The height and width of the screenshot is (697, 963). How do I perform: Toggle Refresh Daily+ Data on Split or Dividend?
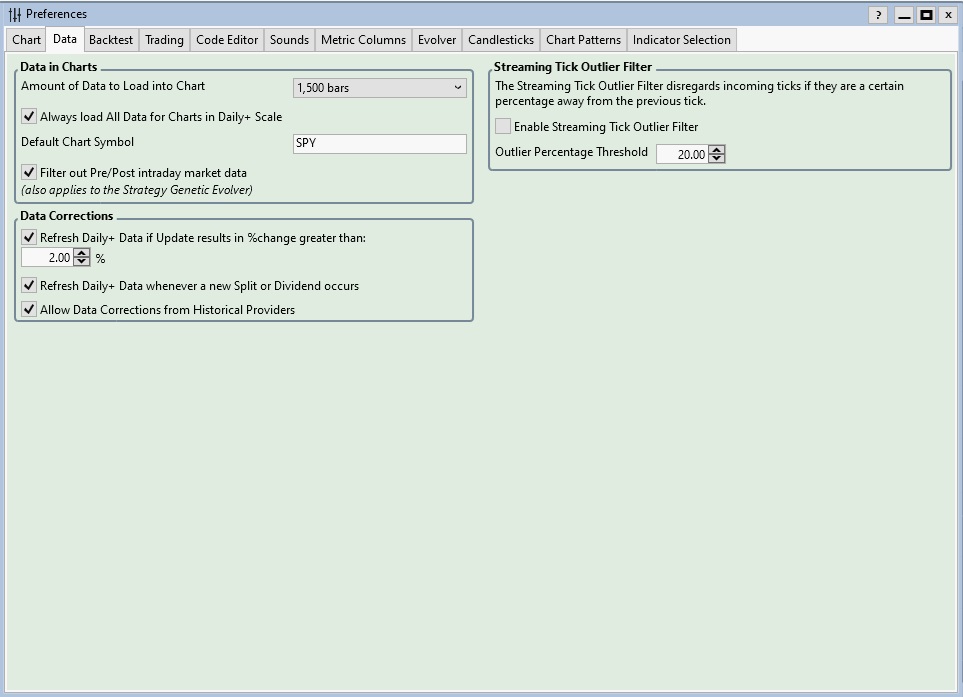[29, 286]
